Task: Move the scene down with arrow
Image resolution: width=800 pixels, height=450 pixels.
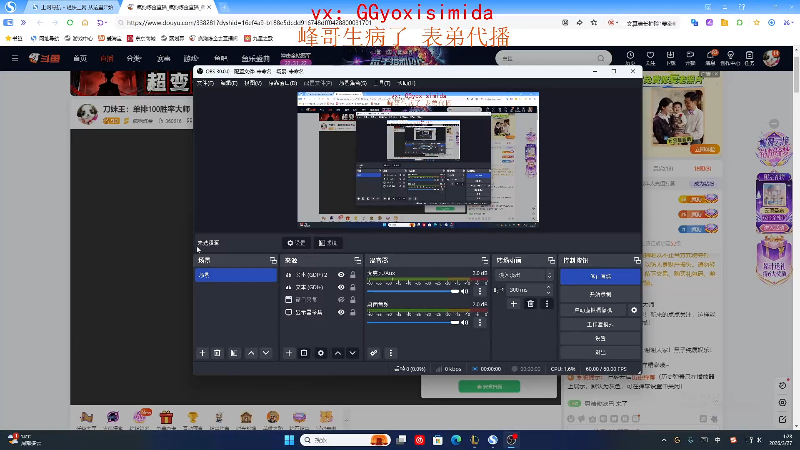Action: (266, 353)
